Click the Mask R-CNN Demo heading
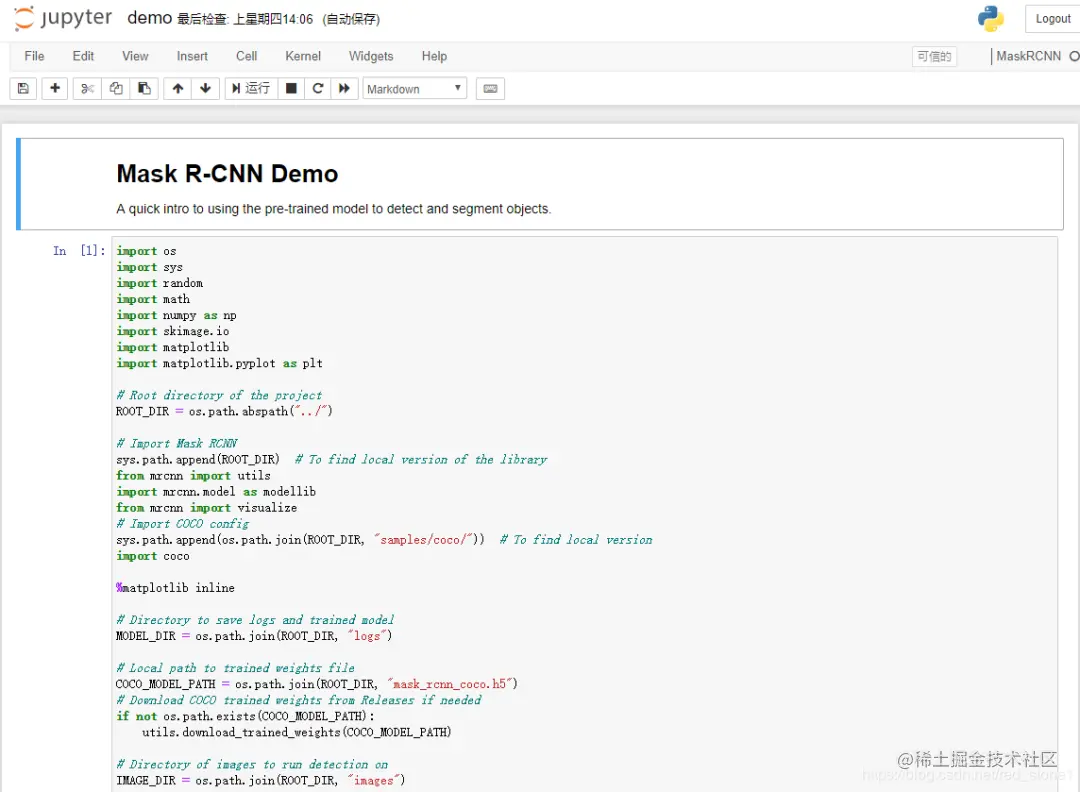 click(227, 174)
